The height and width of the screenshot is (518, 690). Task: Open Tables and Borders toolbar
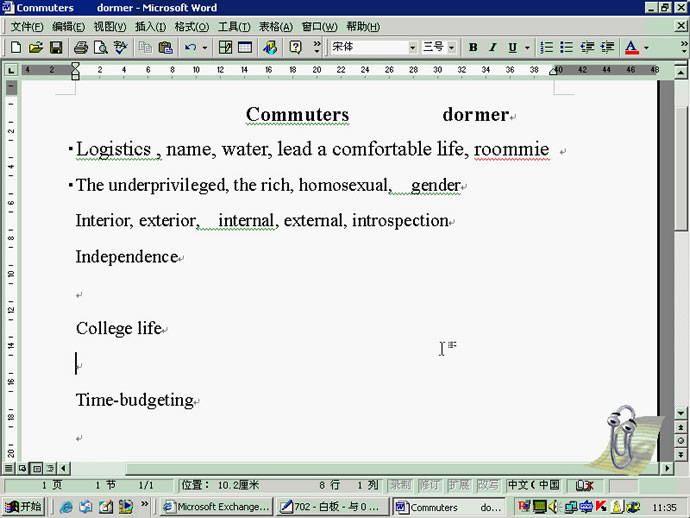[225, 47]
